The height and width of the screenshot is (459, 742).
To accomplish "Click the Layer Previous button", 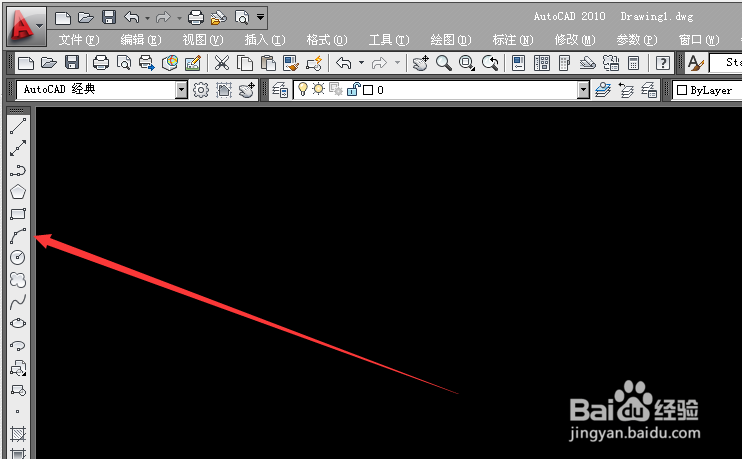I will [626, 89].
